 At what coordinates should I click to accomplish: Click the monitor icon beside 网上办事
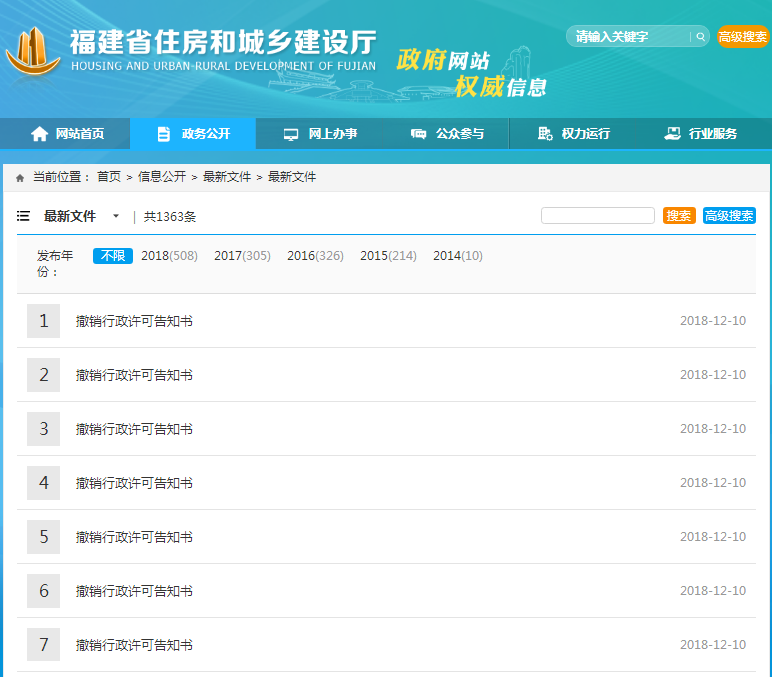coord(291,134)
